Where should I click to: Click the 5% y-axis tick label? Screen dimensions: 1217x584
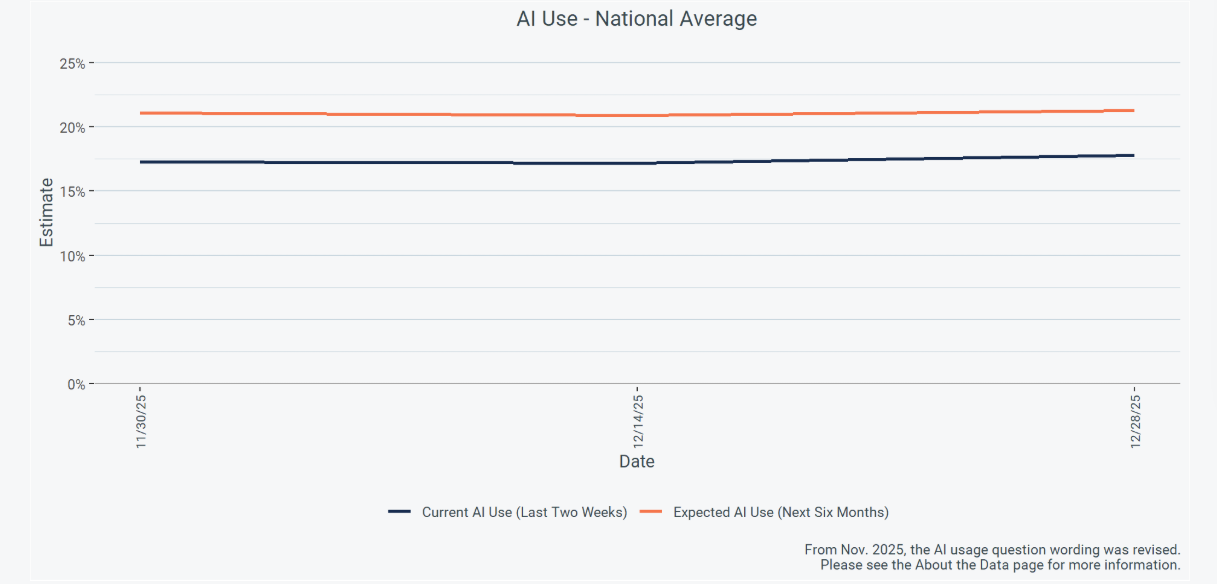tap(76, 320)
